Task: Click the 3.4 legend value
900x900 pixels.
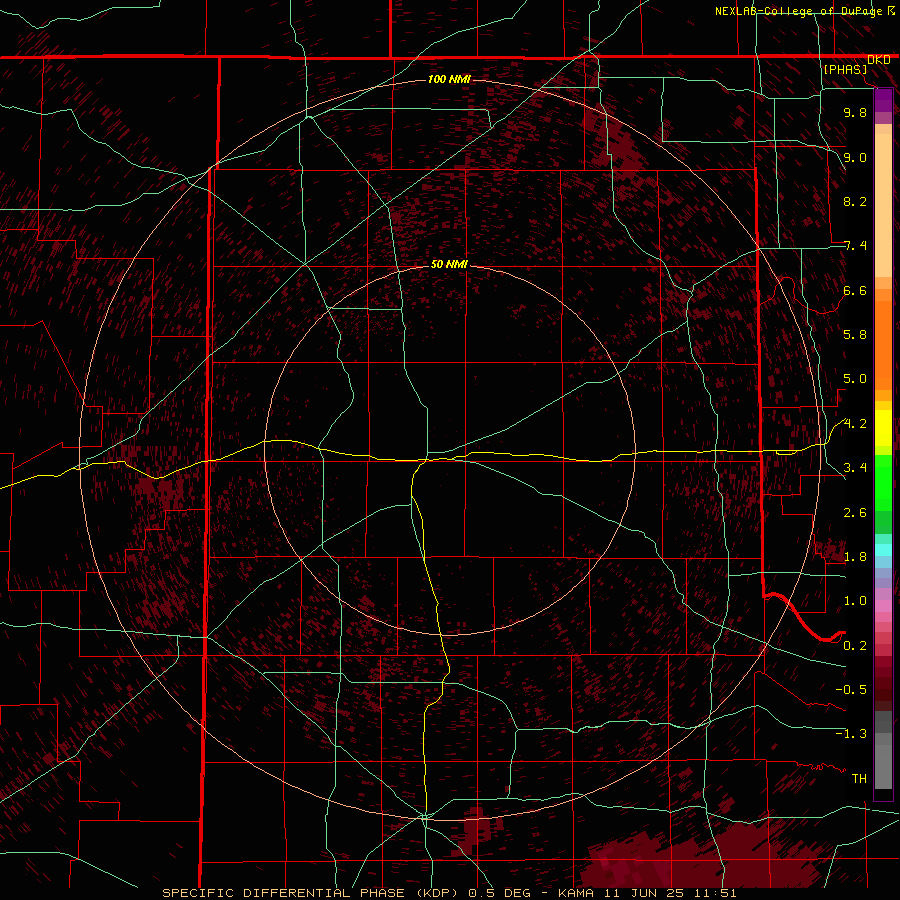Action: 855,468
